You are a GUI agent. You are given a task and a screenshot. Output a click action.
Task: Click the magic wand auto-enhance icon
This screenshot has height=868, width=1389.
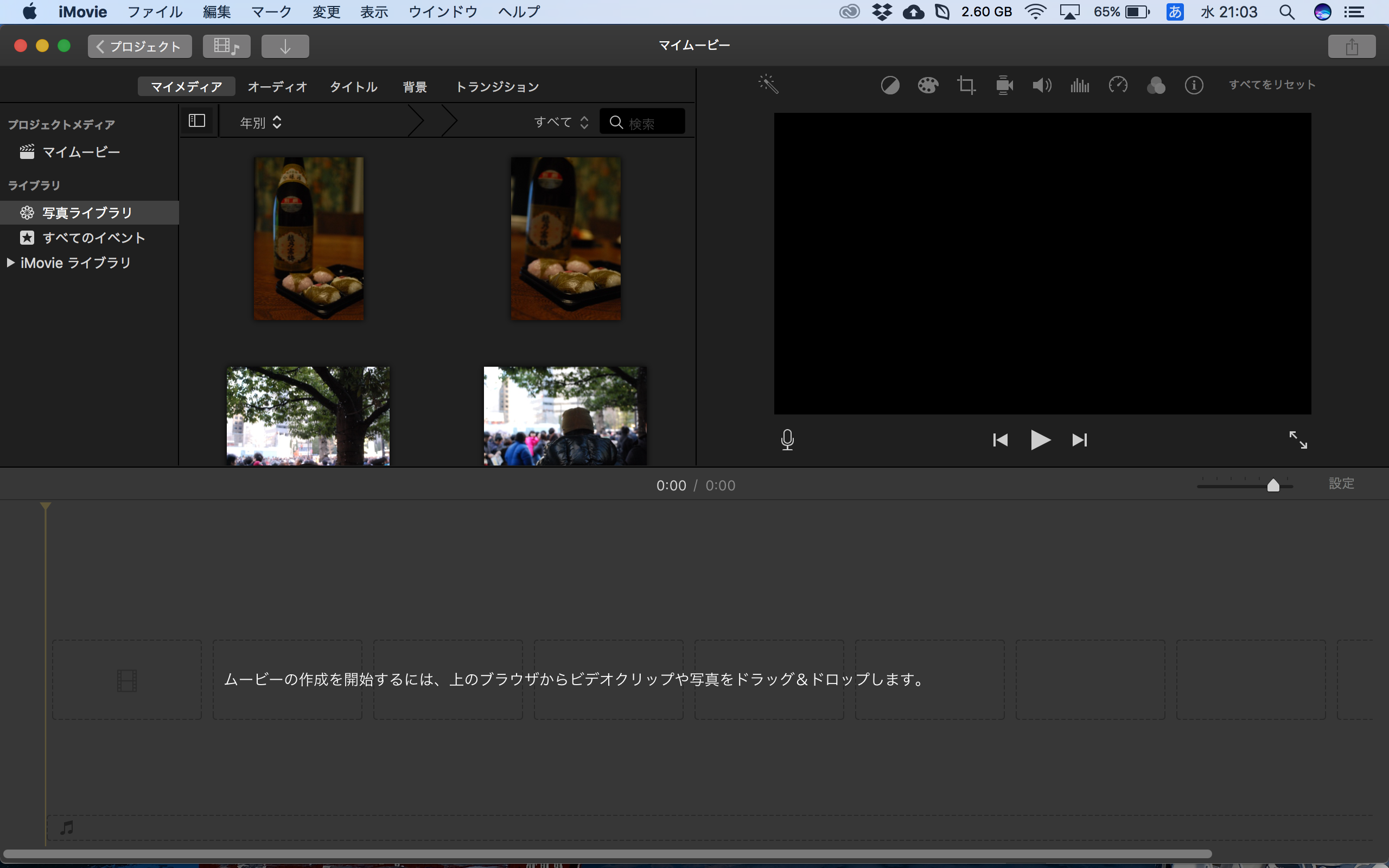(x=768, y=85)
